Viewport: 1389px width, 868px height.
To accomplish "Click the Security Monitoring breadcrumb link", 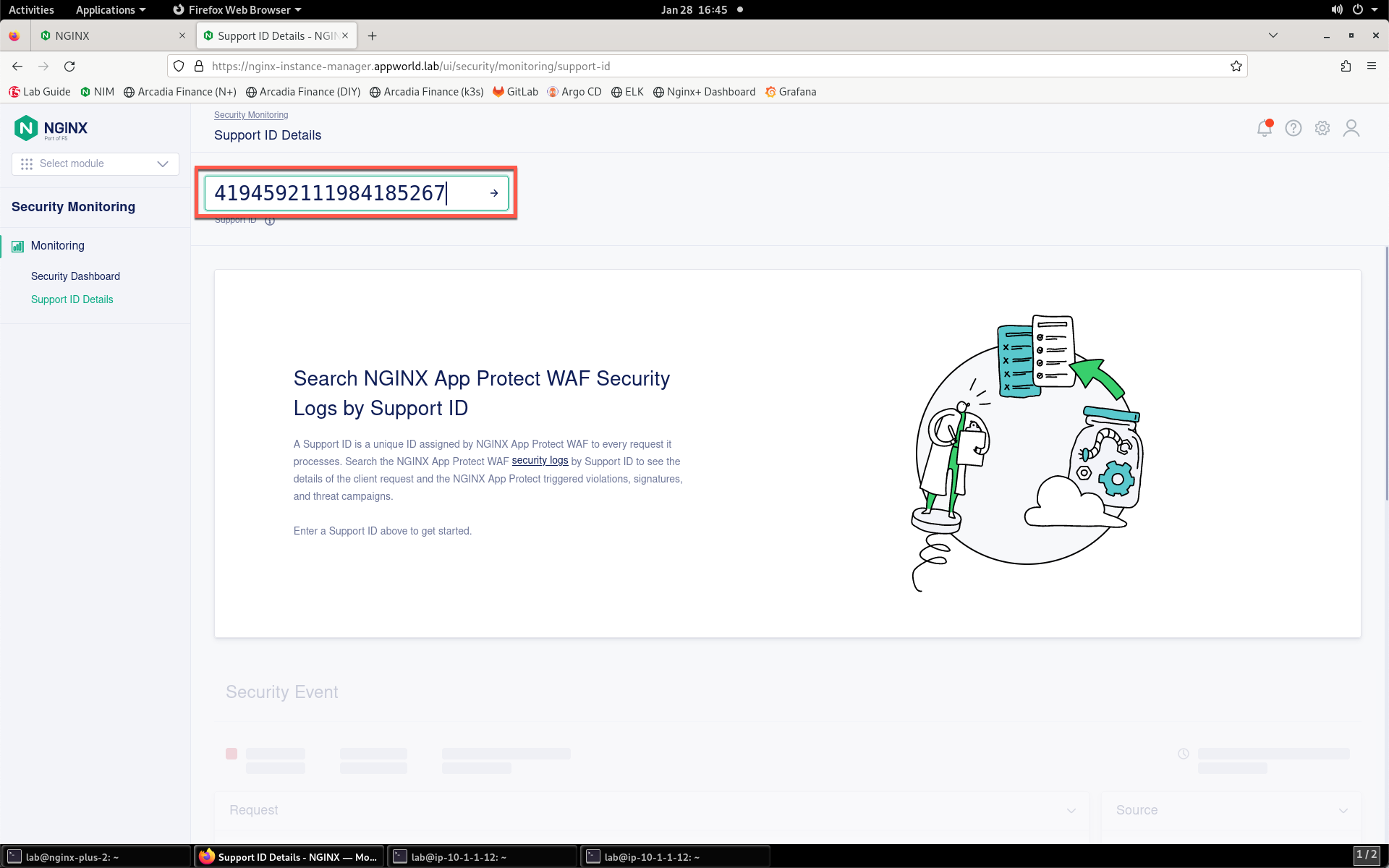I will [251, 115].
